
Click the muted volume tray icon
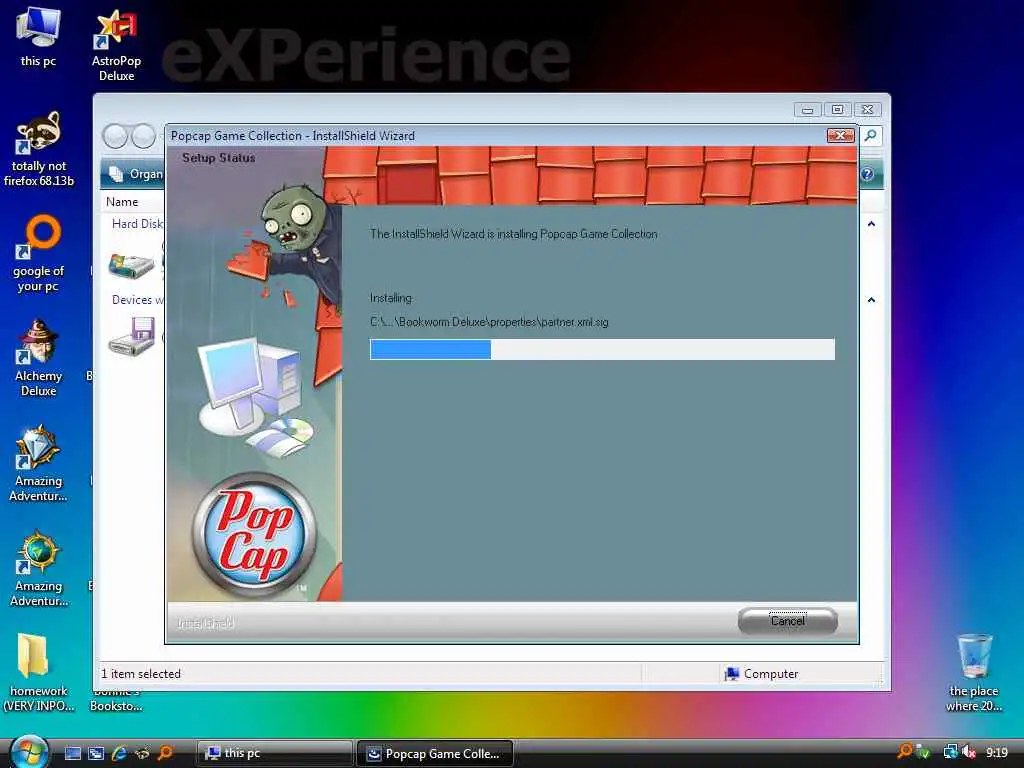[x=969, y=752]
